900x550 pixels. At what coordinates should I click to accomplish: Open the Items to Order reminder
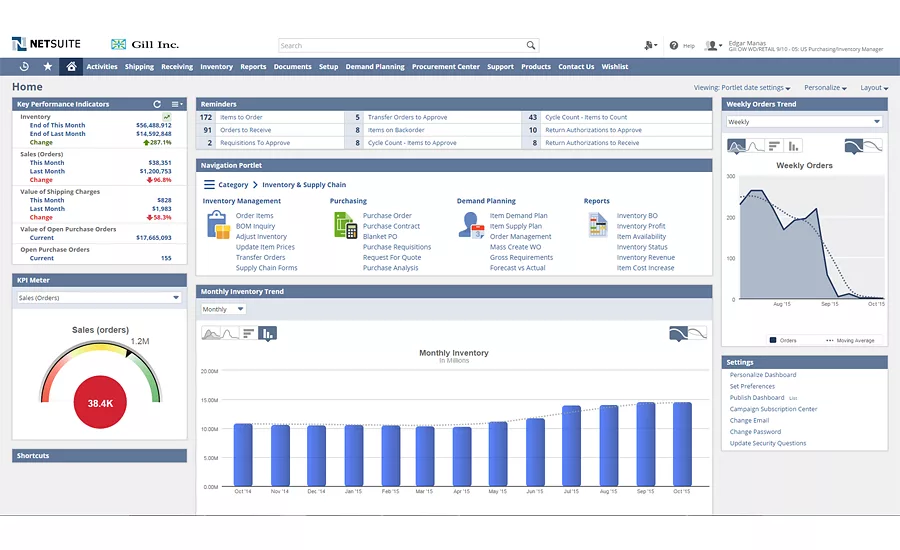[x=241, y=117]
